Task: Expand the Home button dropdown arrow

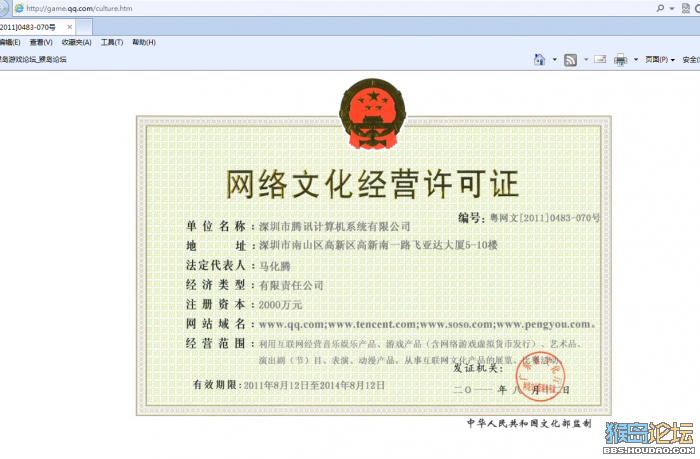Action: pos(554,59)
